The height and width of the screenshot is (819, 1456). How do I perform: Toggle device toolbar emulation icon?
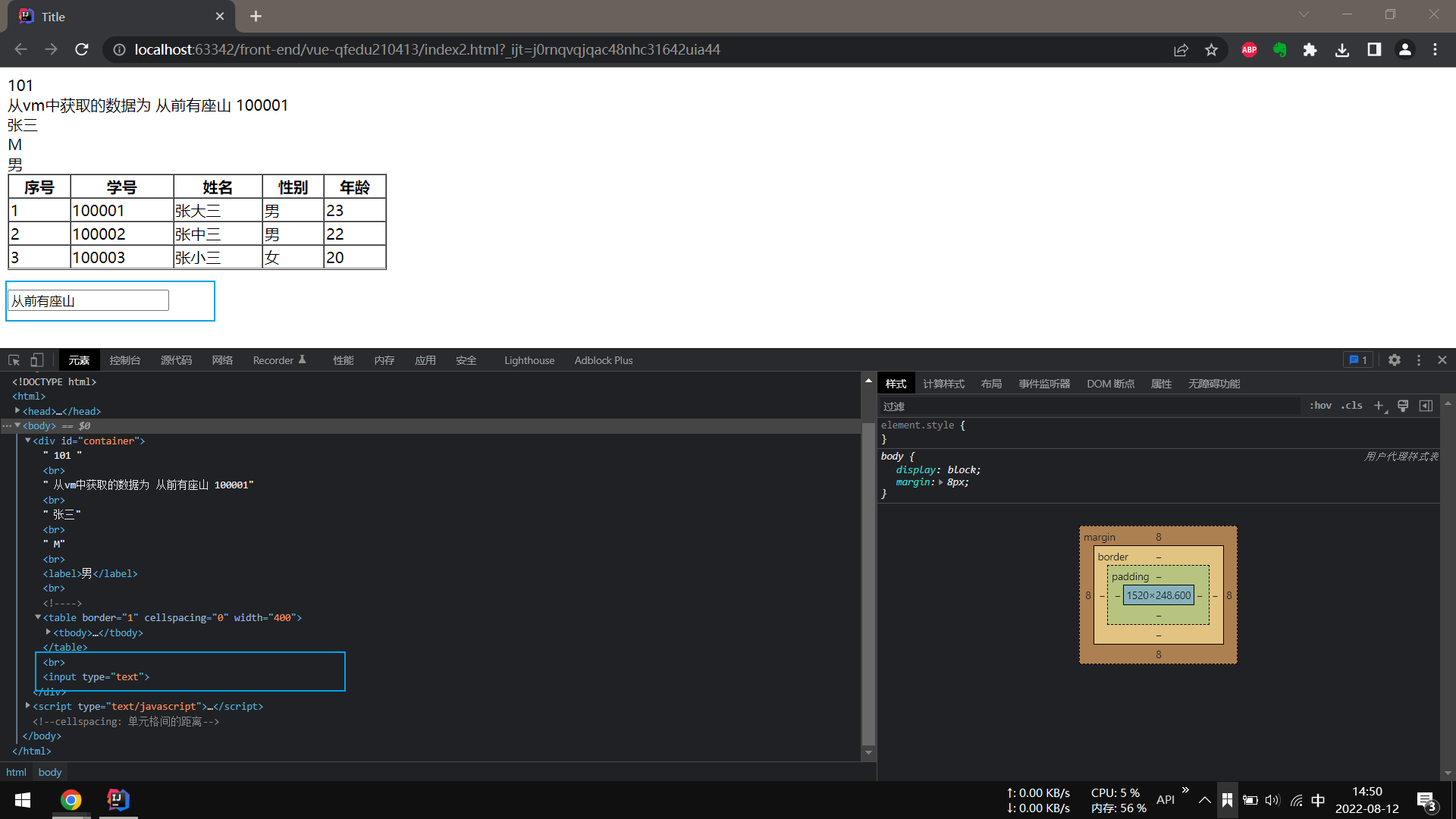pos(36,360)
